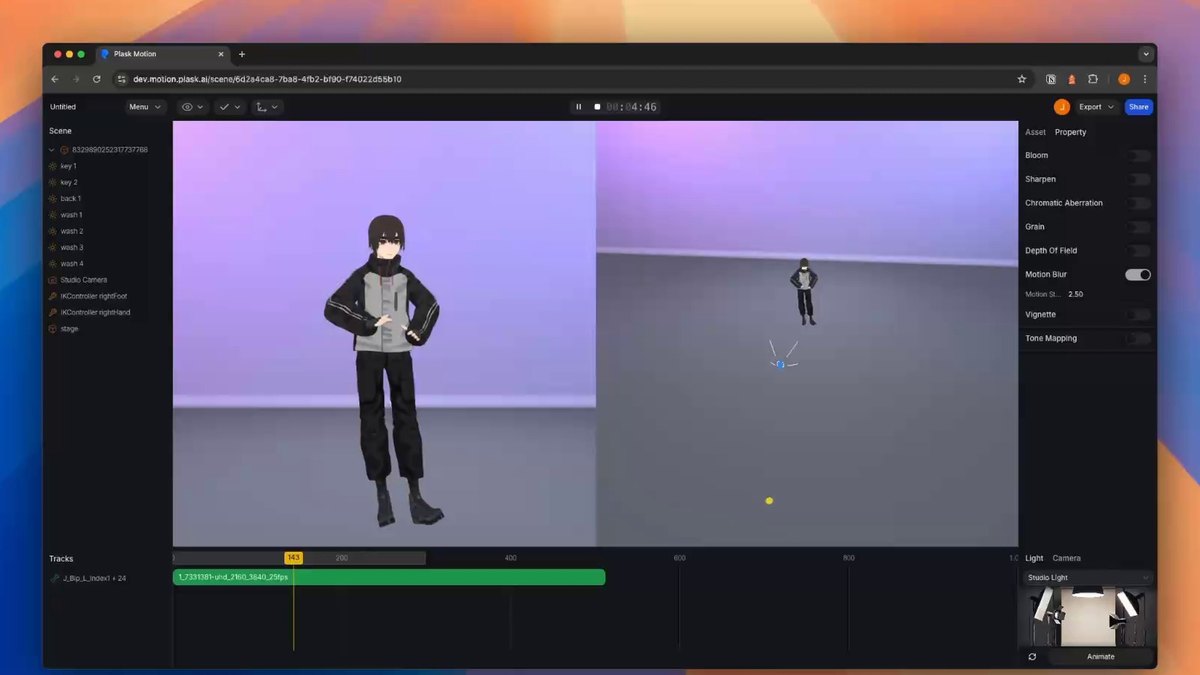Stop the animation playback
Viewport: 1200px width, 675px height.
[597, 107]
